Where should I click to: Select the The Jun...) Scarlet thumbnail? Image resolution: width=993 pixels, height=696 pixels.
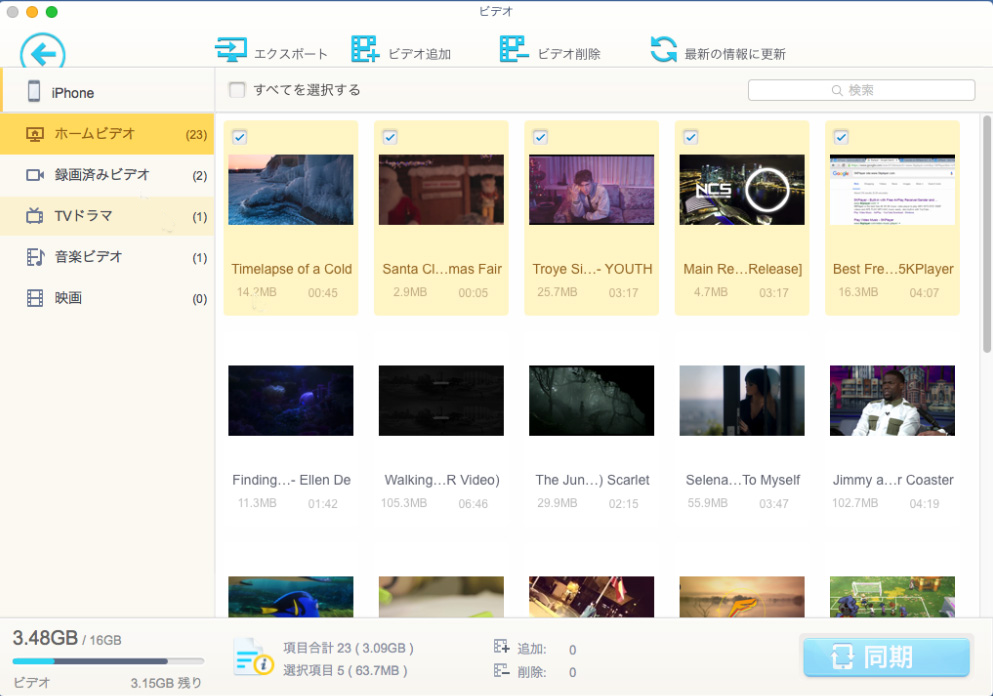(591, 400)
